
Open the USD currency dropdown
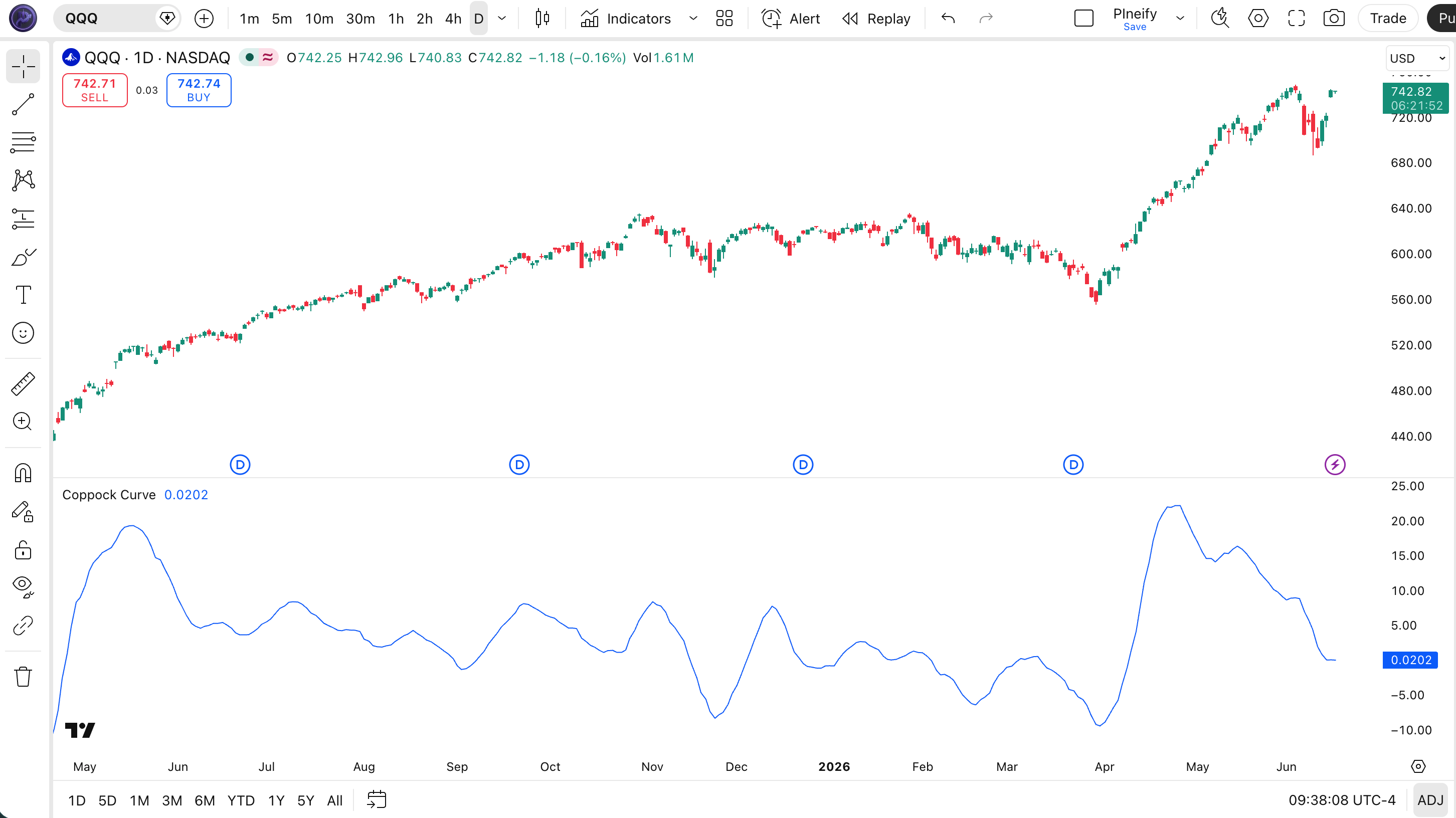point(1417,58)
